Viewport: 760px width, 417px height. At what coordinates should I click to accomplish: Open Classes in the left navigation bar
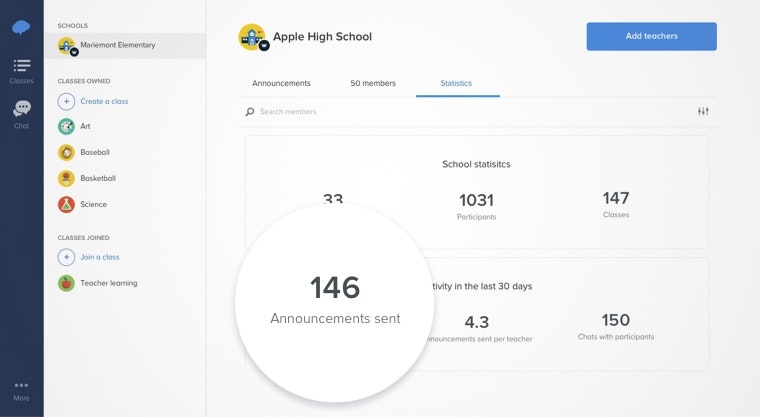(x=21, y=71)
